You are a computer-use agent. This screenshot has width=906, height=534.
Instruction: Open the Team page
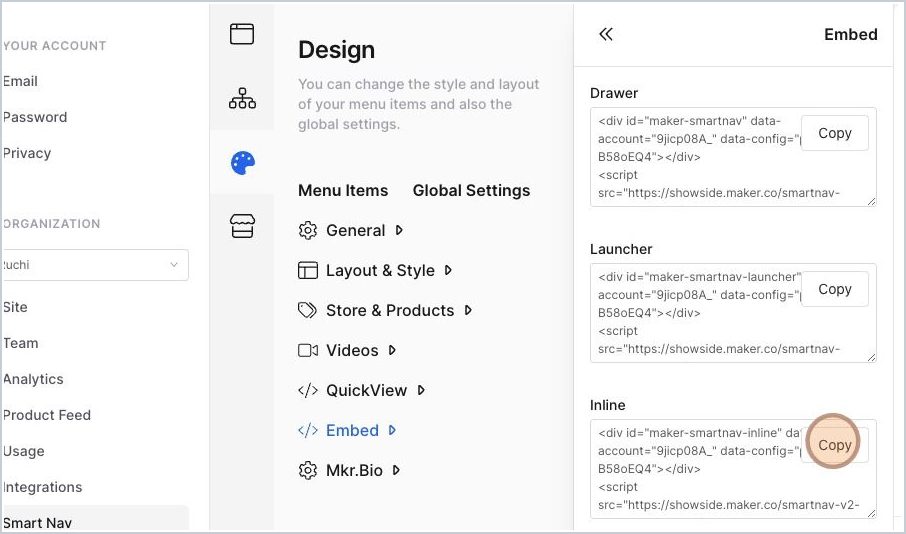pos(20,343)
